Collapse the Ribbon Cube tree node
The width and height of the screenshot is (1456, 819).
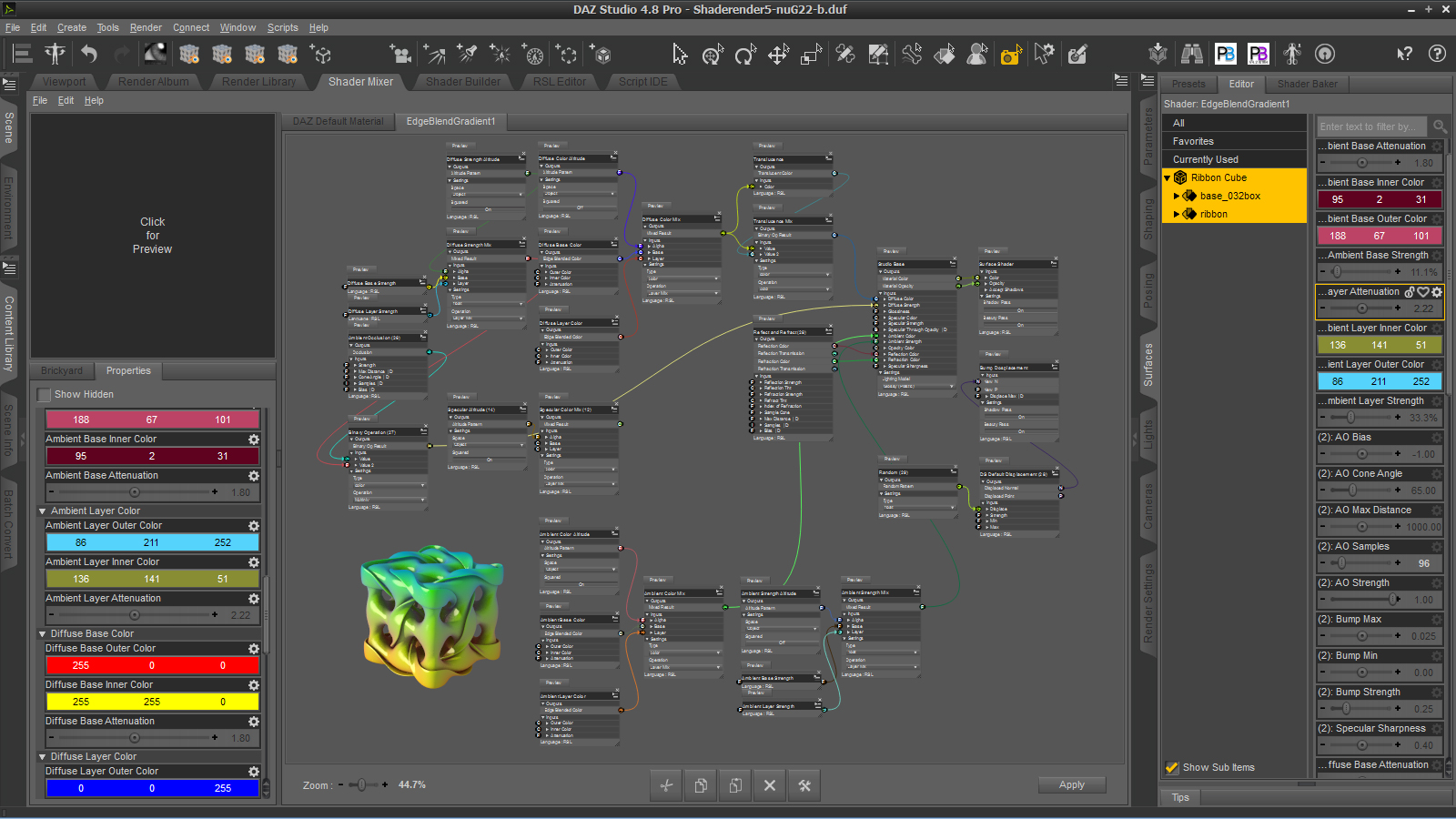point(1168,178)
